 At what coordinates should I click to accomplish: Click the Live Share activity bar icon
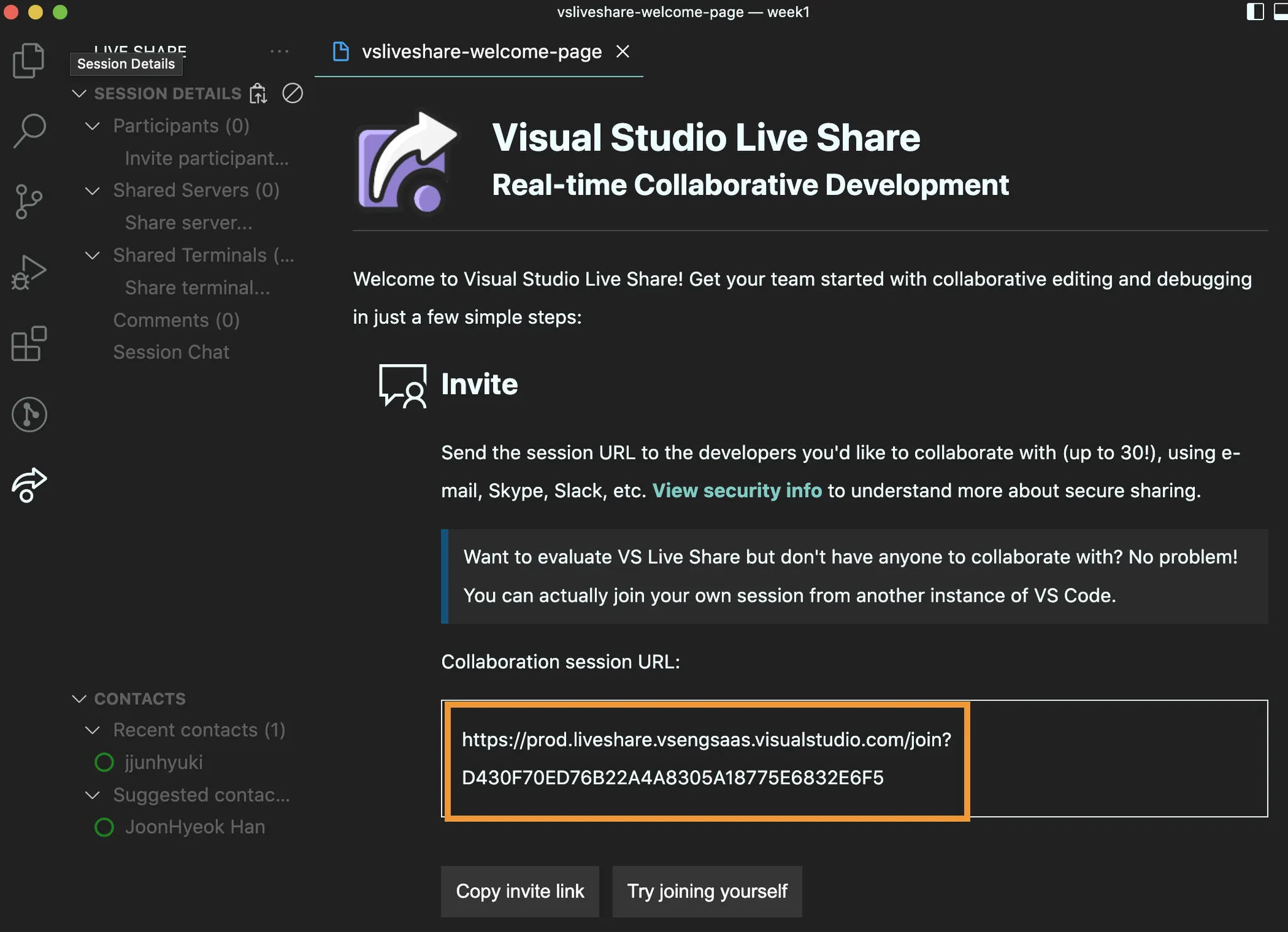[x=29, y=485]
